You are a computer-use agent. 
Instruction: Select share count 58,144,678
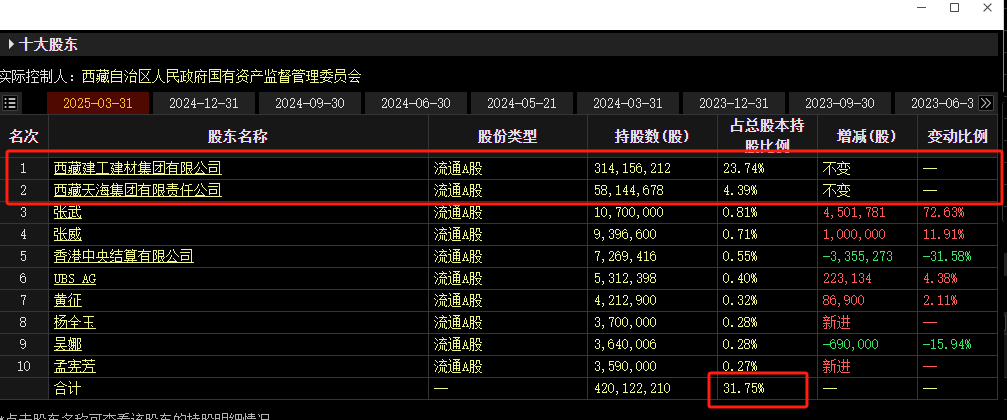(x=629, y=191)
